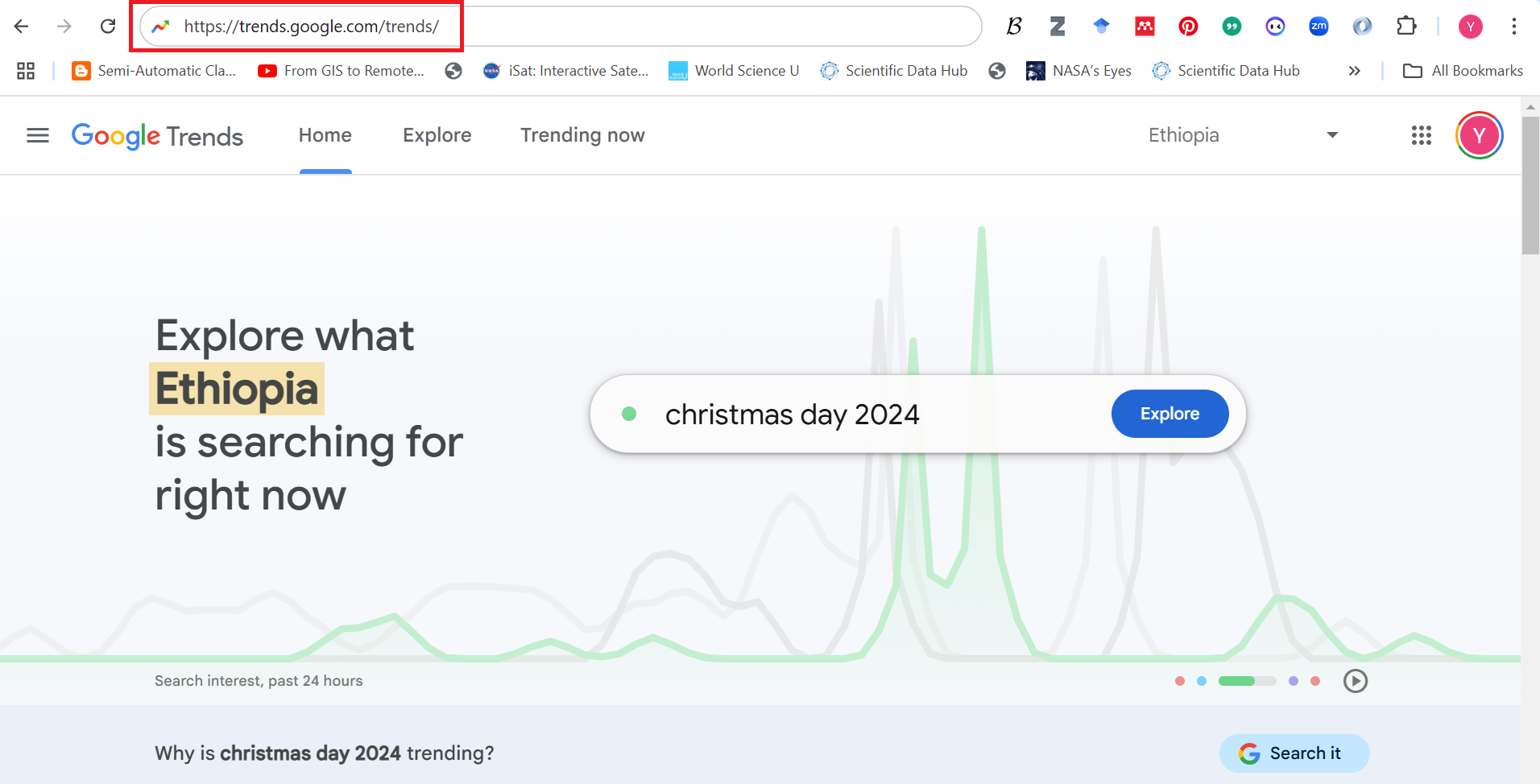Click 'Why is christmas day 2024 trending?' text

pyautogui.click(x=325, y=753)
